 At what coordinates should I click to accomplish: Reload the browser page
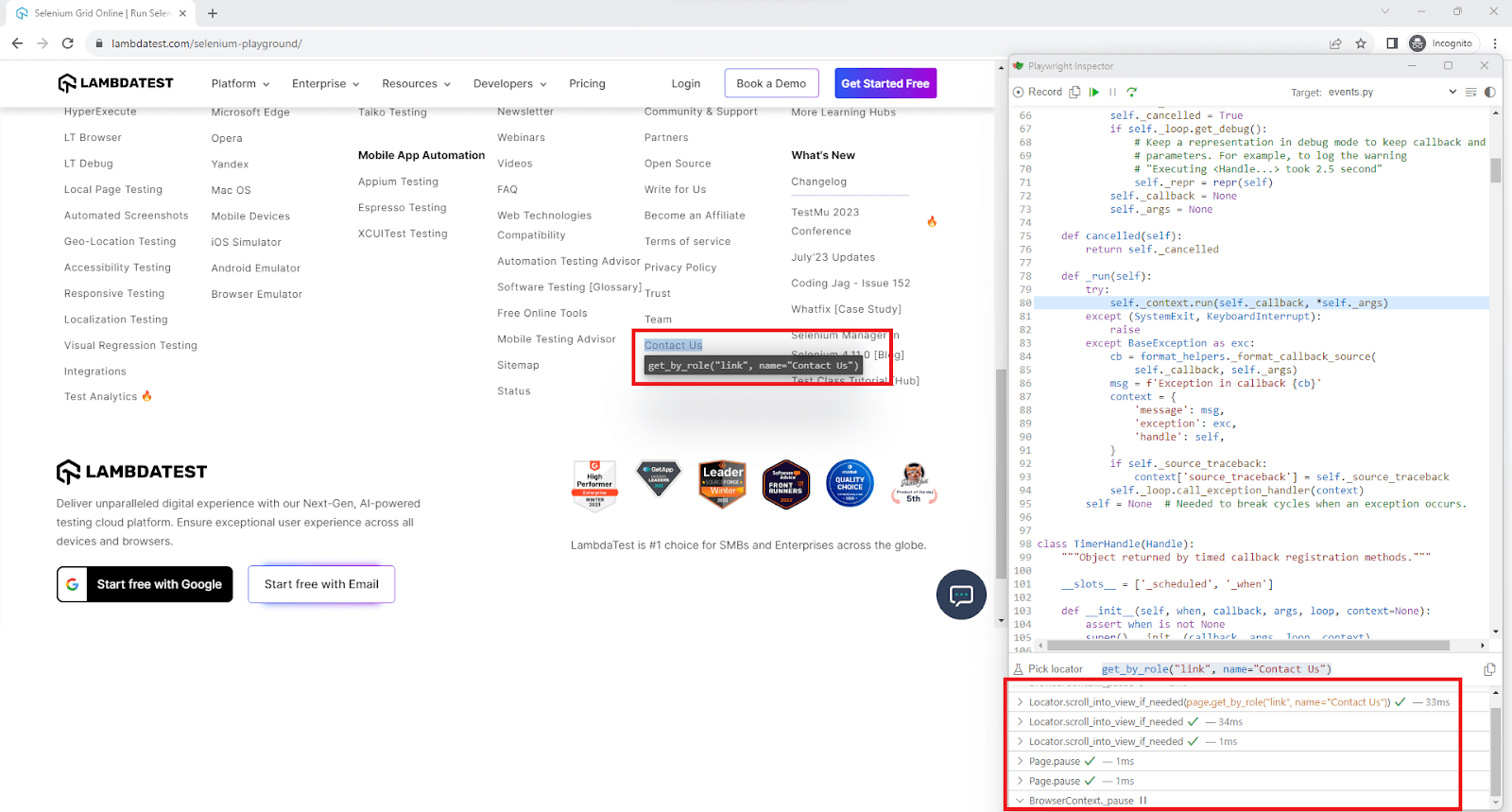coord(67,43)
